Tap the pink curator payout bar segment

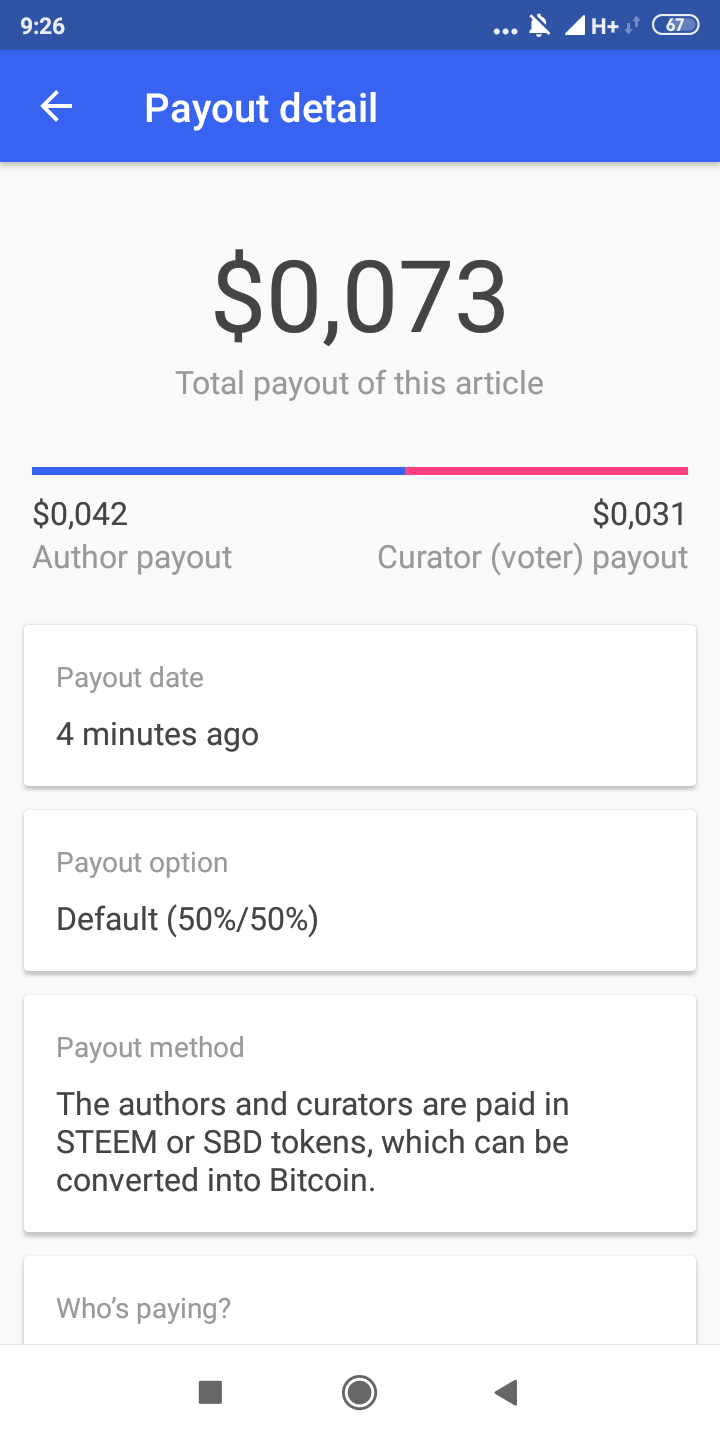[x=546, y=470]
